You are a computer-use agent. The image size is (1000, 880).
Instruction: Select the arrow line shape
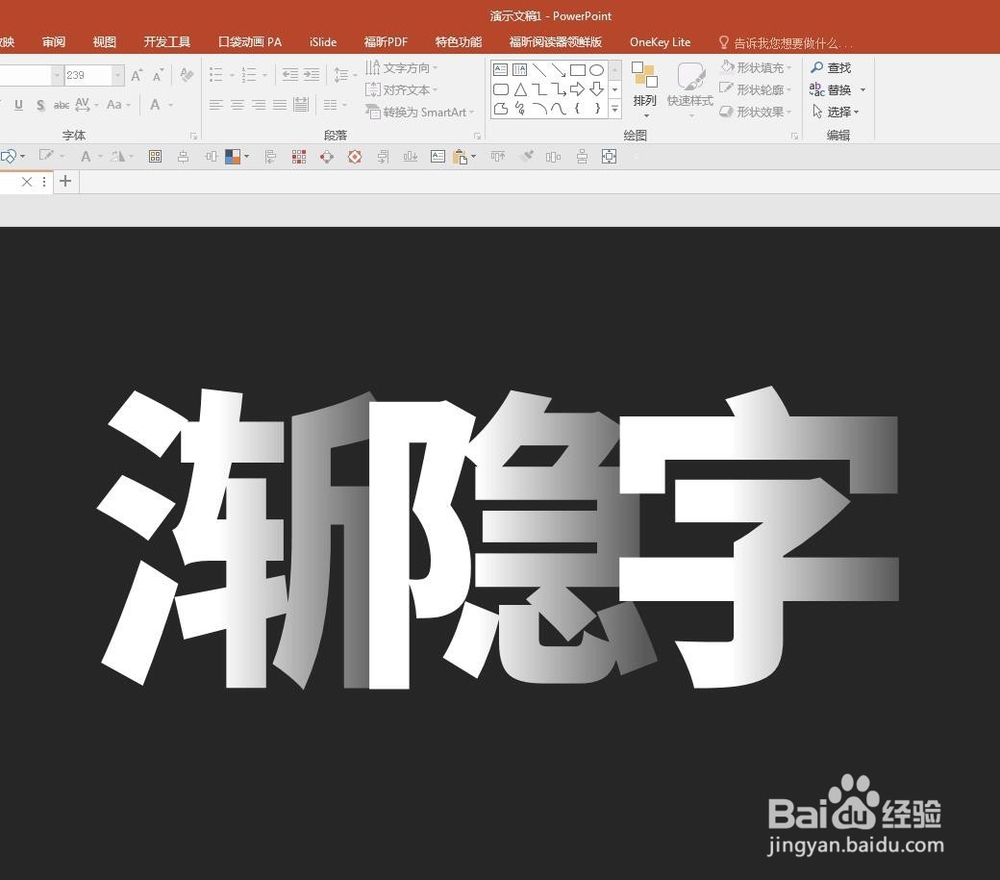pyautogui.click(x=559, y=70)
